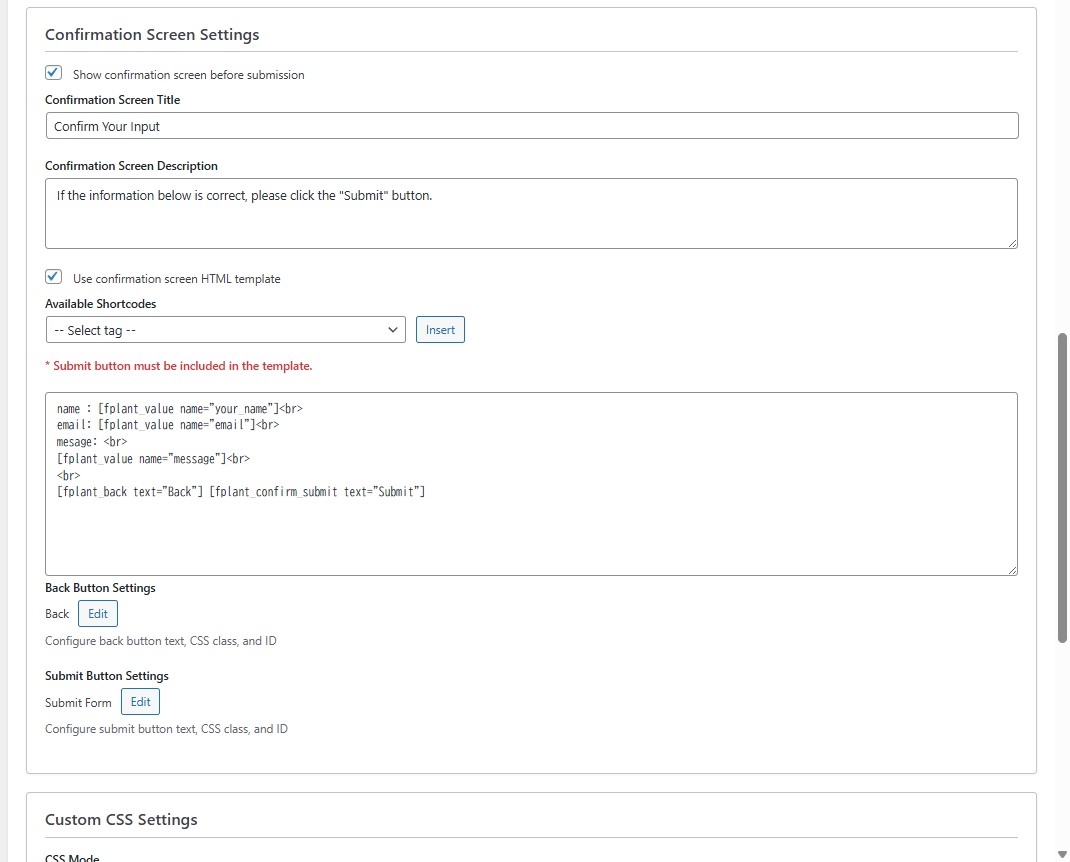
Task: Click the "Back Button Settings" label
Action: tap(100, 588)
